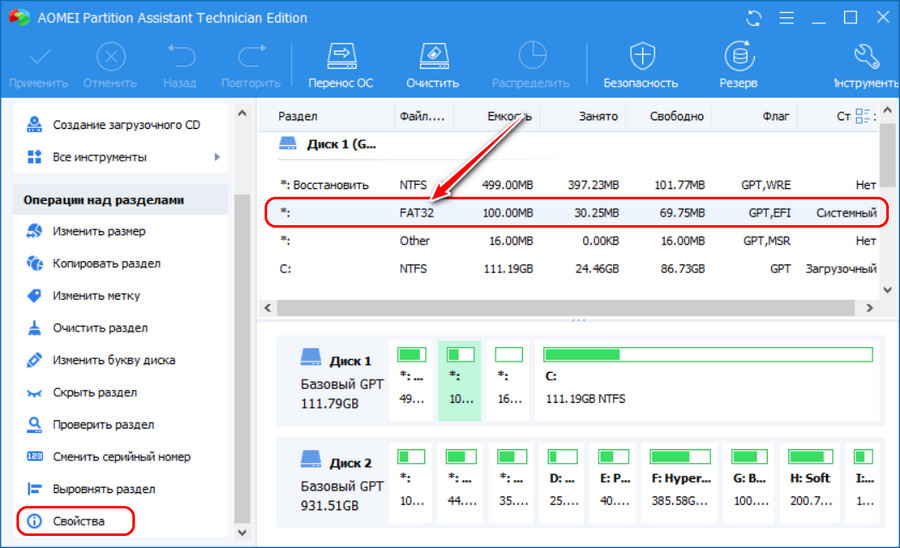Screen dimensions: 900x548
Task: Expand the Все инструменты submenu arrow
Action: (x=217, y=157)
